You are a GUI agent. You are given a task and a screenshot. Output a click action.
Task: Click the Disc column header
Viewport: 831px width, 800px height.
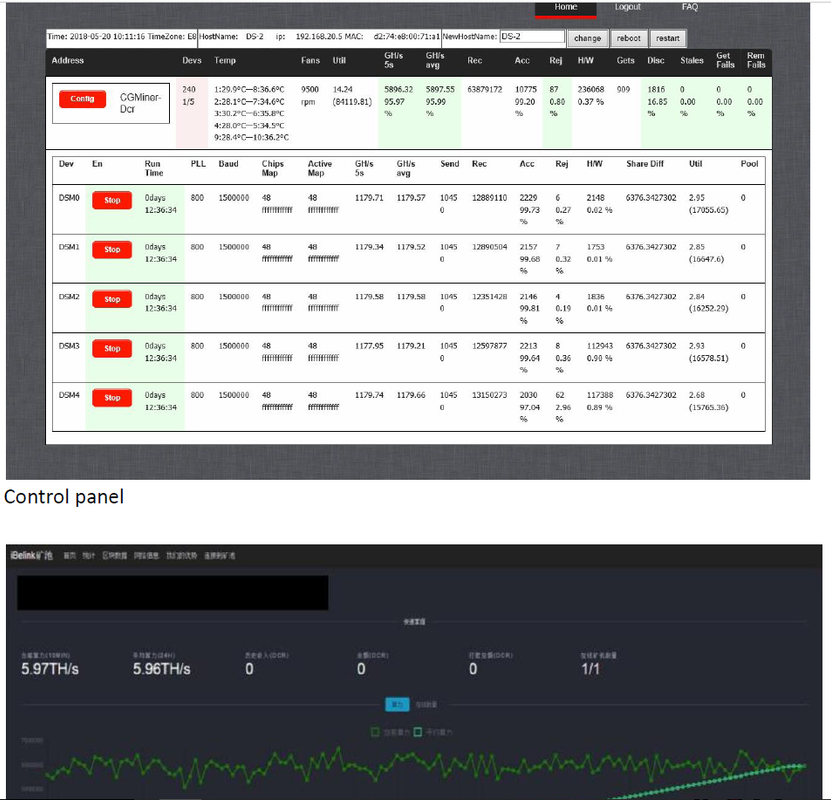tap(656, 60)
